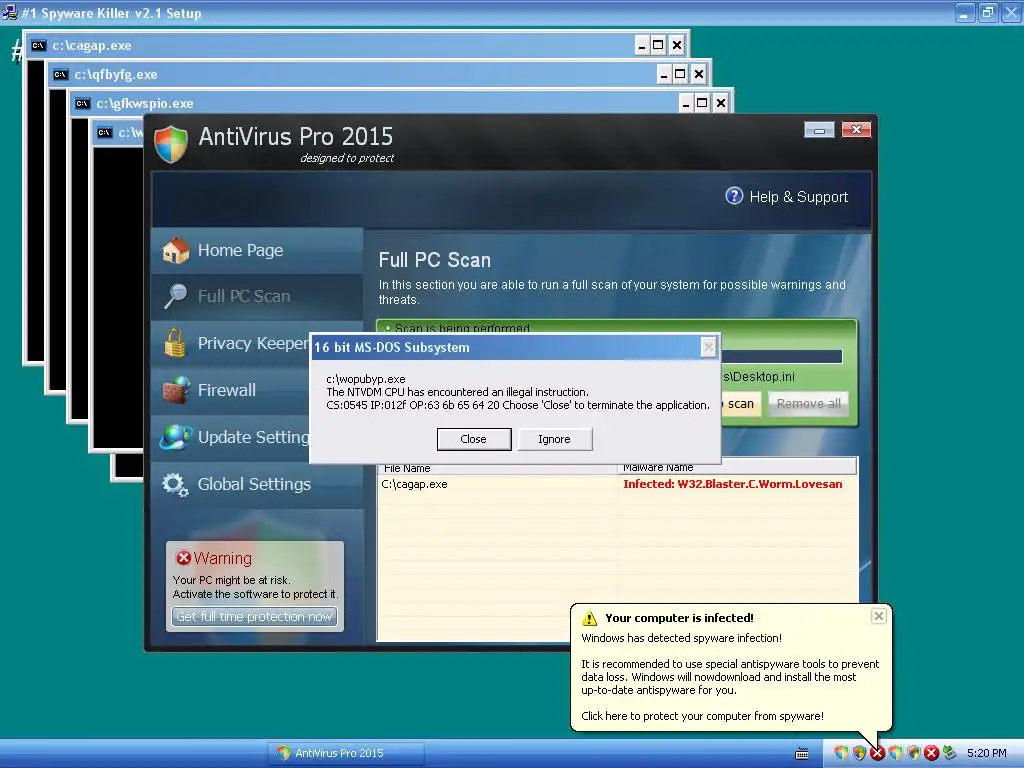Click the yellow warning triangle in the balloon
This screenshot has width=1024, height=768.
[590, 618]
